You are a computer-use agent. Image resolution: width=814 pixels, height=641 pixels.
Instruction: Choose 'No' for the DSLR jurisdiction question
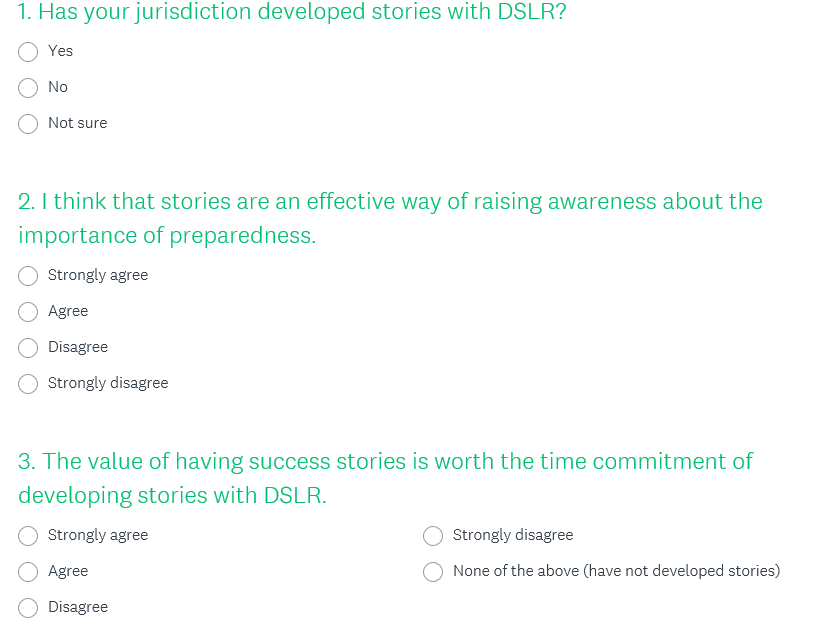coord(29,87)
